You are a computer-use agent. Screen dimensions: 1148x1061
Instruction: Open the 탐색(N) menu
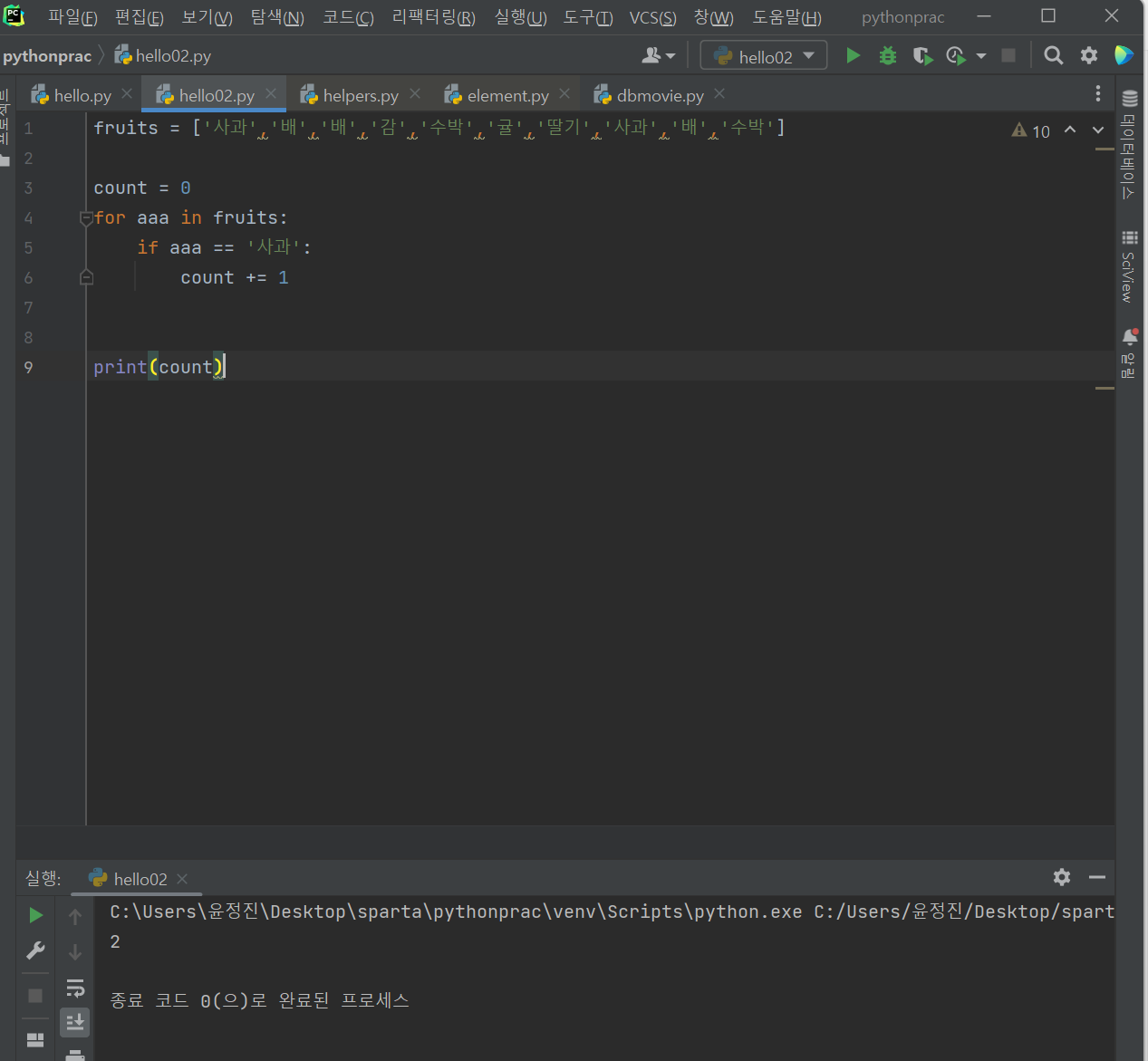(x=277, y=17)
